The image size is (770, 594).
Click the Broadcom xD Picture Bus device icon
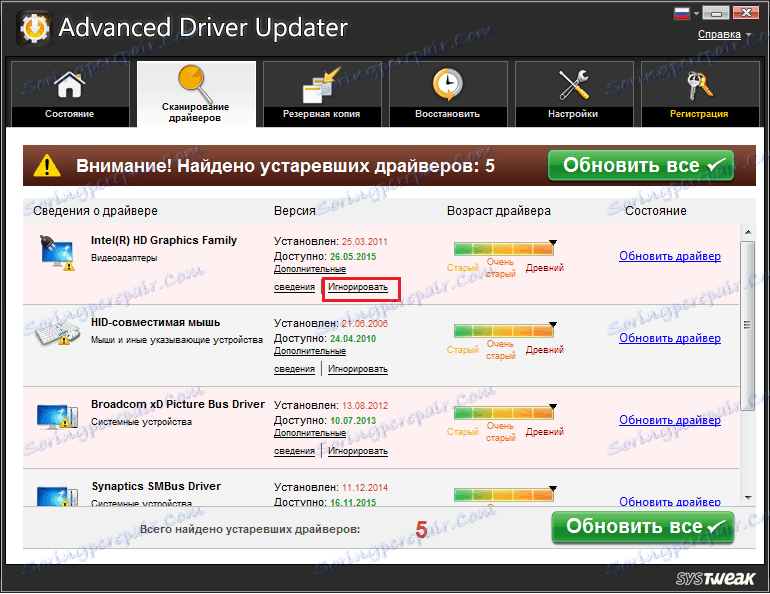click(x=57, y=416)
